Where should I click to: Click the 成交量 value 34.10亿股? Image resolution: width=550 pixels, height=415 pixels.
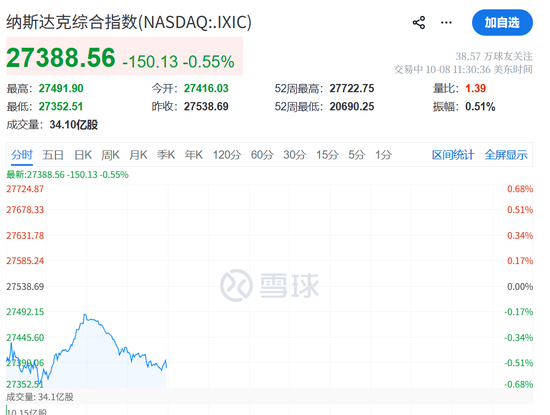[74, 125]
